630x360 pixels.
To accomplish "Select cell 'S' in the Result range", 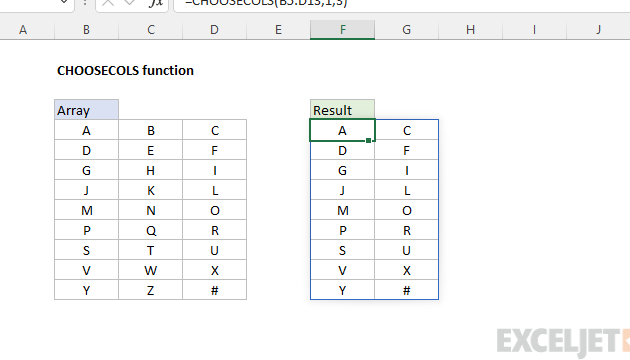I will coord(342,250).
